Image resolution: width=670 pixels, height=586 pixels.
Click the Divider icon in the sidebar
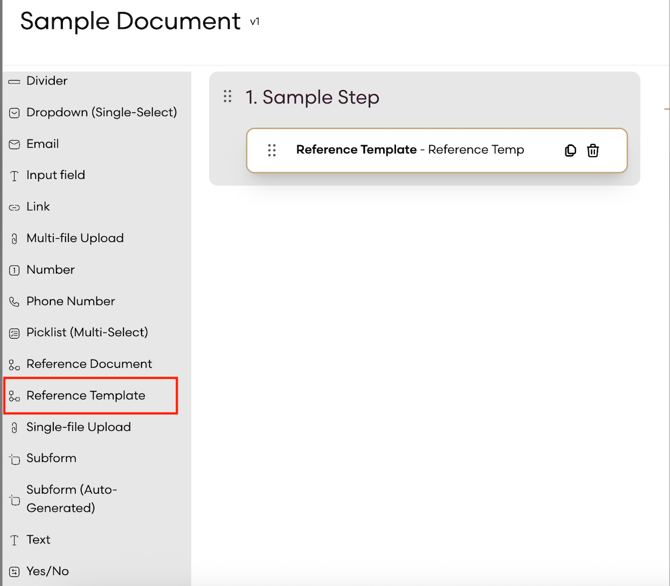pyautogui.click(x=14, y=81)
